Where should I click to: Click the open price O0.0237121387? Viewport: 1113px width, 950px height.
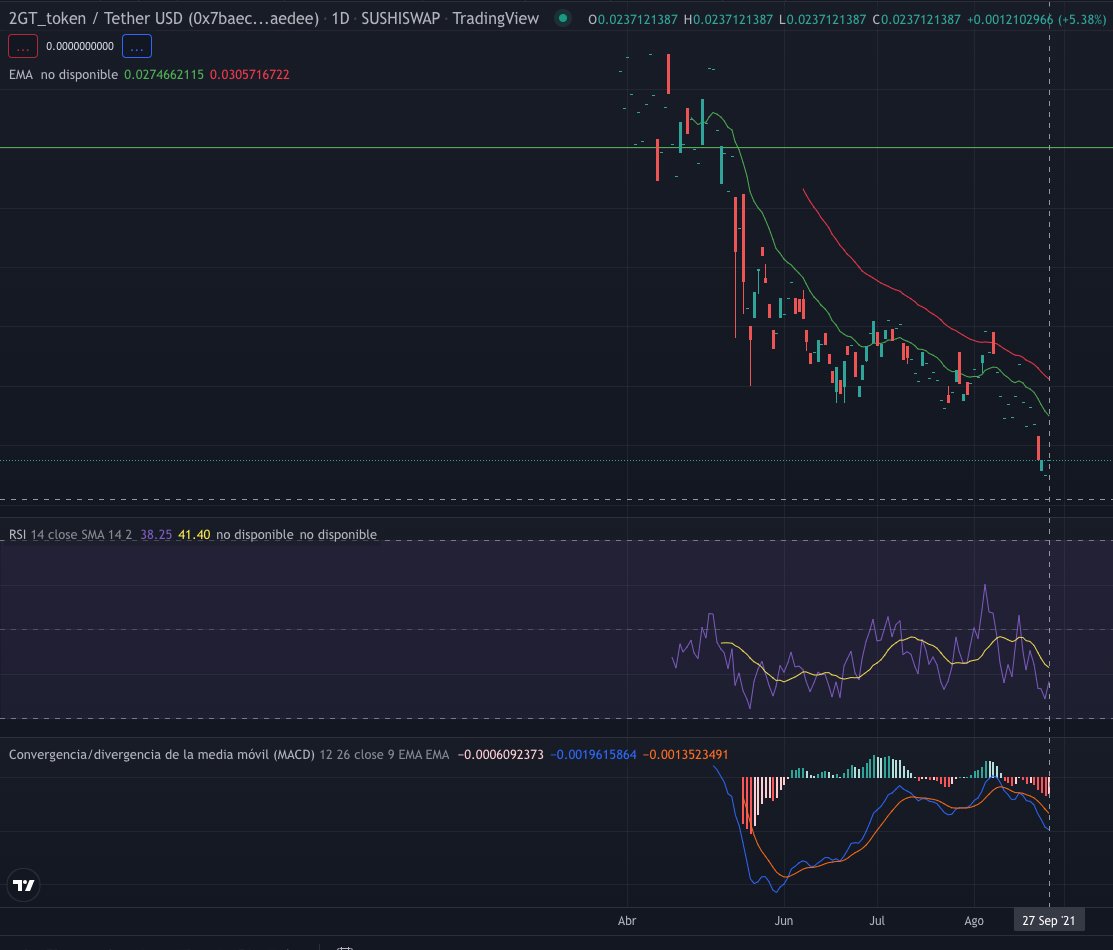pyautogui.click(x=633, y=19)
